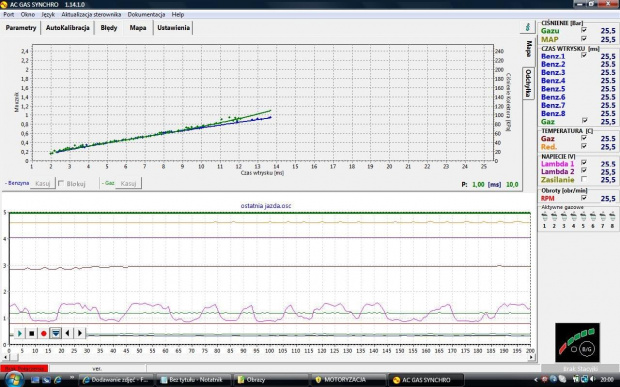Select gas injector 8 icon
Screen dimensions: 620x387
[612, 217]
